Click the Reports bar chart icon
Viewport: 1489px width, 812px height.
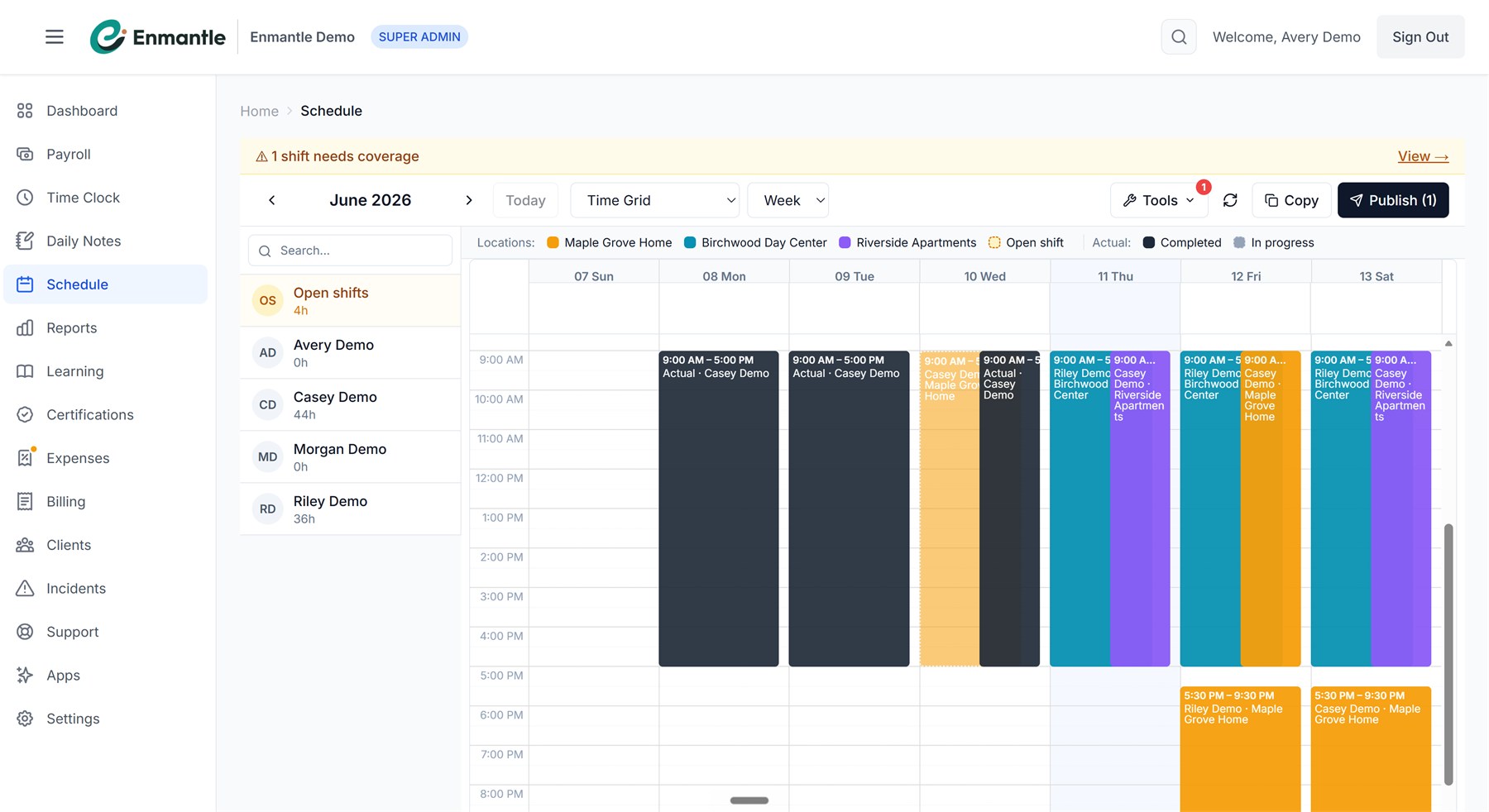[25, 327]
